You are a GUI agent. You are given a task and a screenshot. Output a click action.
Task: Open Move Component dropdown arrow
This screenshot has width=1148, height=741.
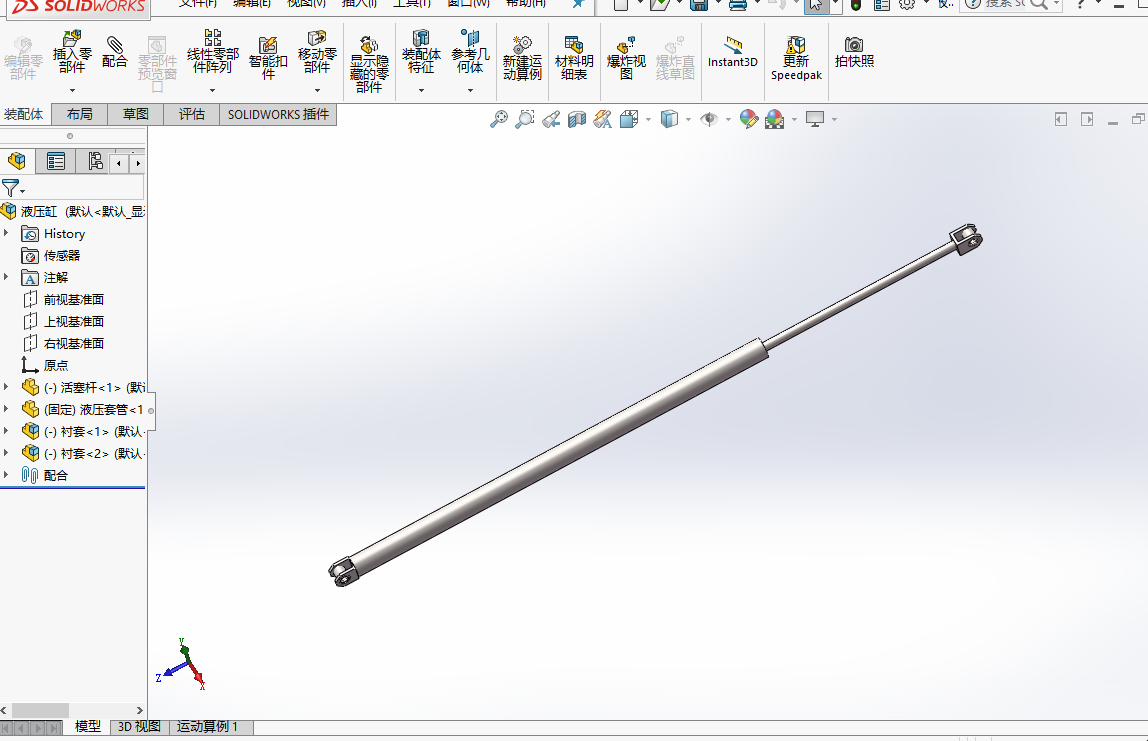point(317,90)
